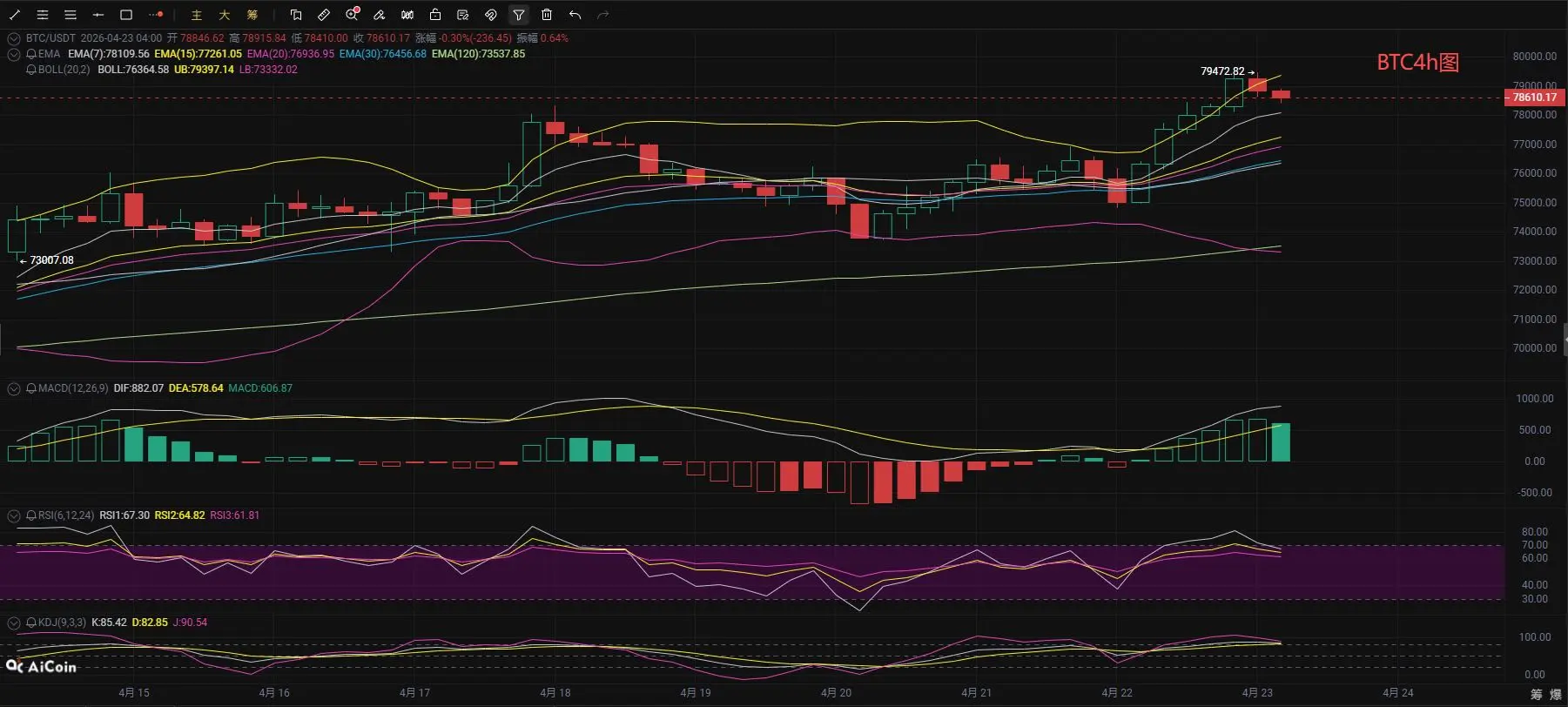Open MACD(12,26,9) indicator settings label

(73, 388)
